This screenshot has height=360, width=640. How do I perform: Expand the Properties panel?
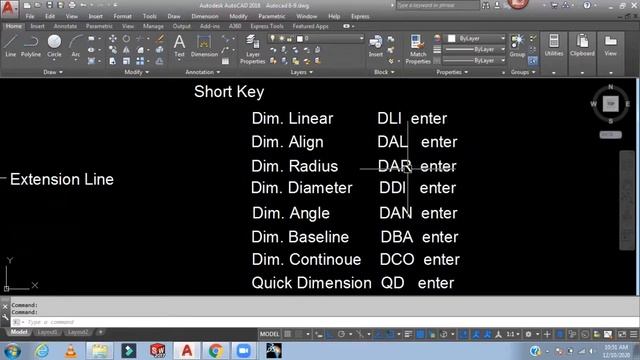[452, 72]
